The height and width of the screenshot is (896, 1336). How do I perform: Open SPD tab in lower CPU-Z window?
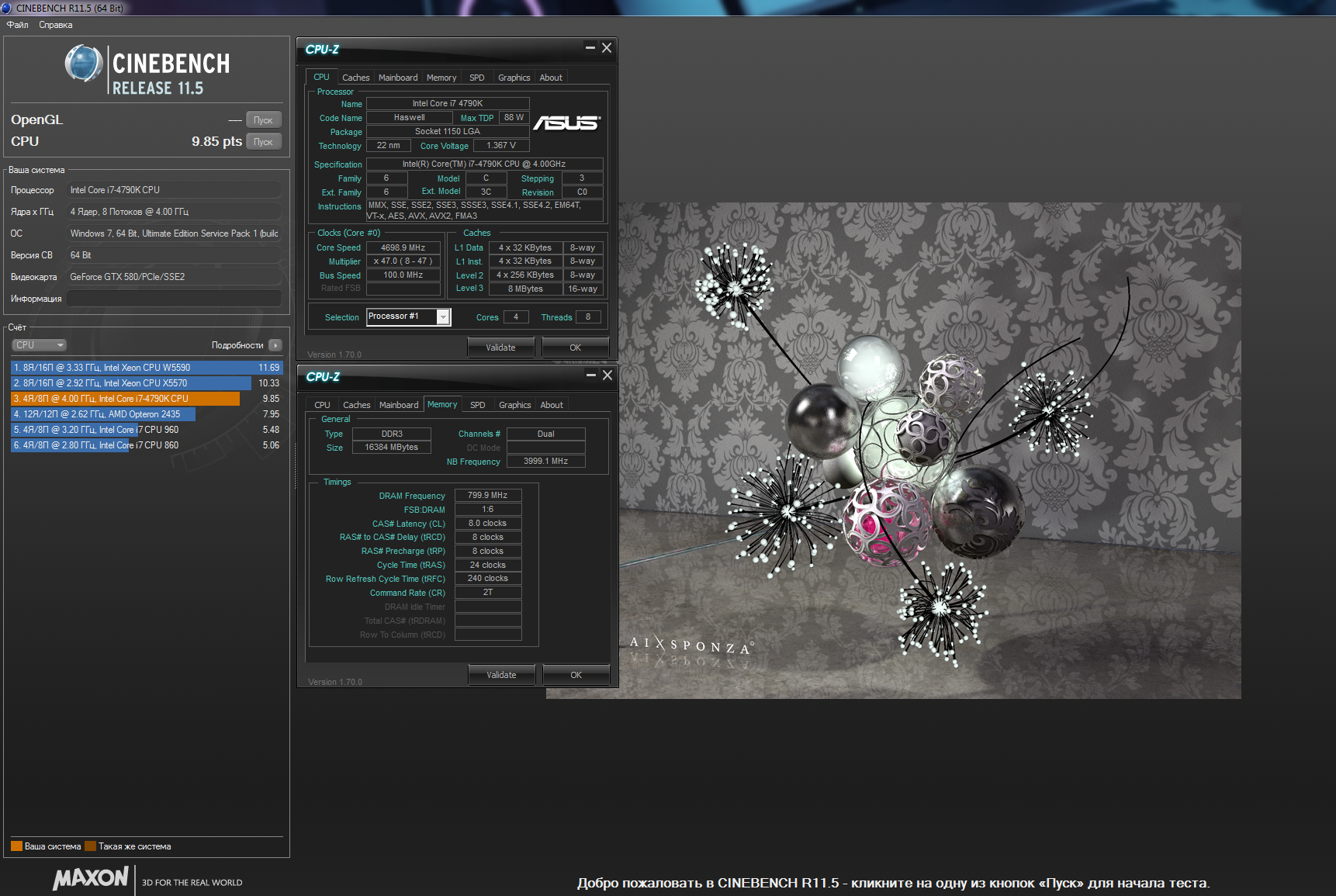478,405
